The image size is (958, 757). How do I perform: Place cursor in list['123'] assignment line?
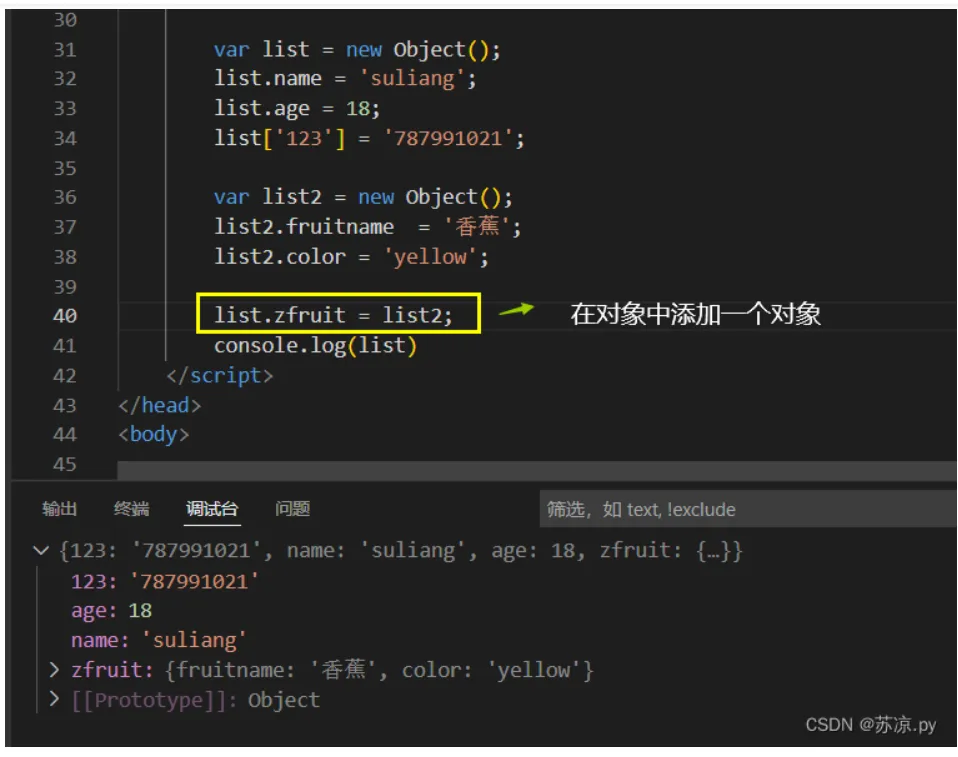369,138
